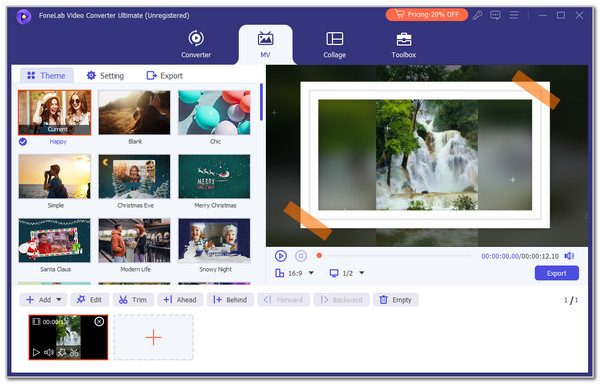Click the preview image area
Viewport: 600px width, 384px height.
427,156
